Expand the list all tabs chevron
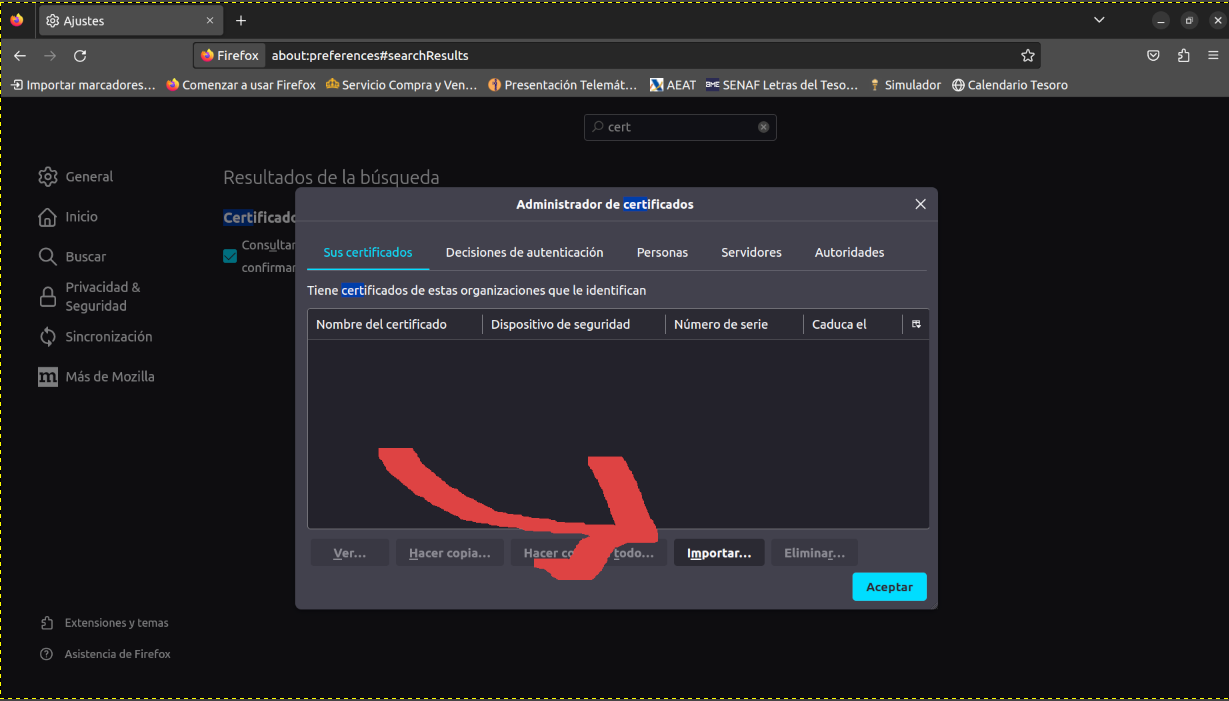1229x701 pixels. pos(1099,20)
